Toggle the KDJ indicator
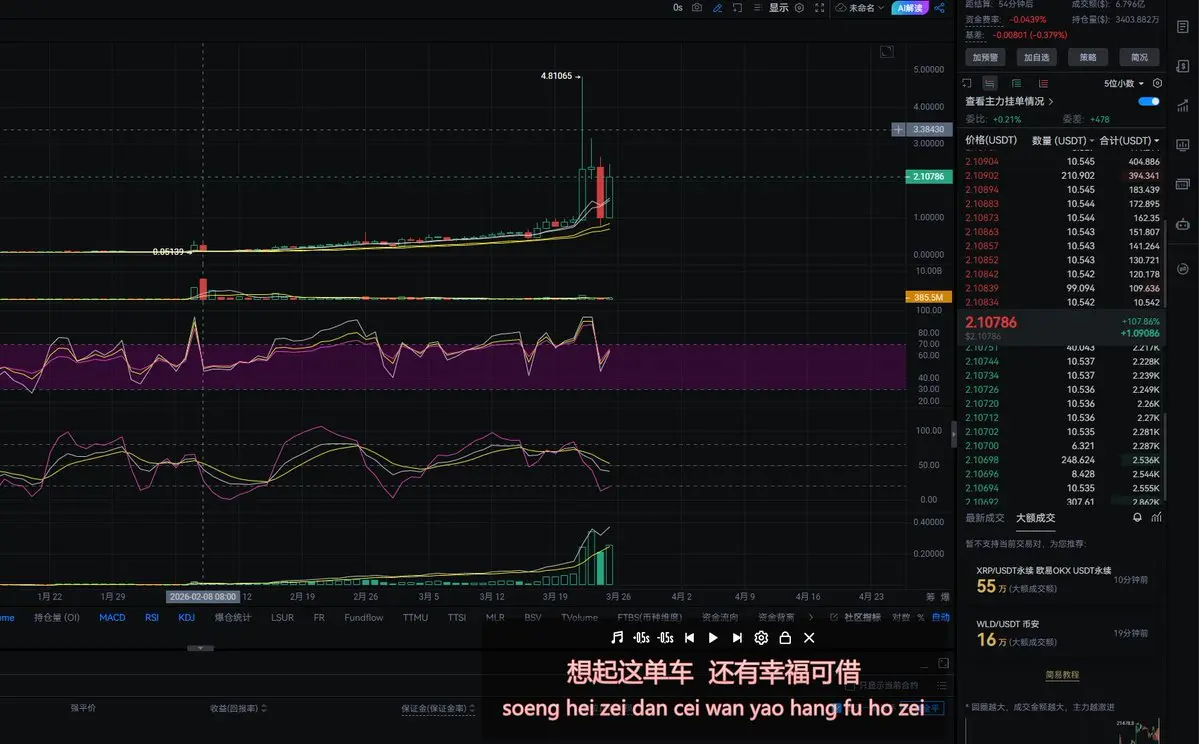 pyautogui.click(x=187, y=617)
